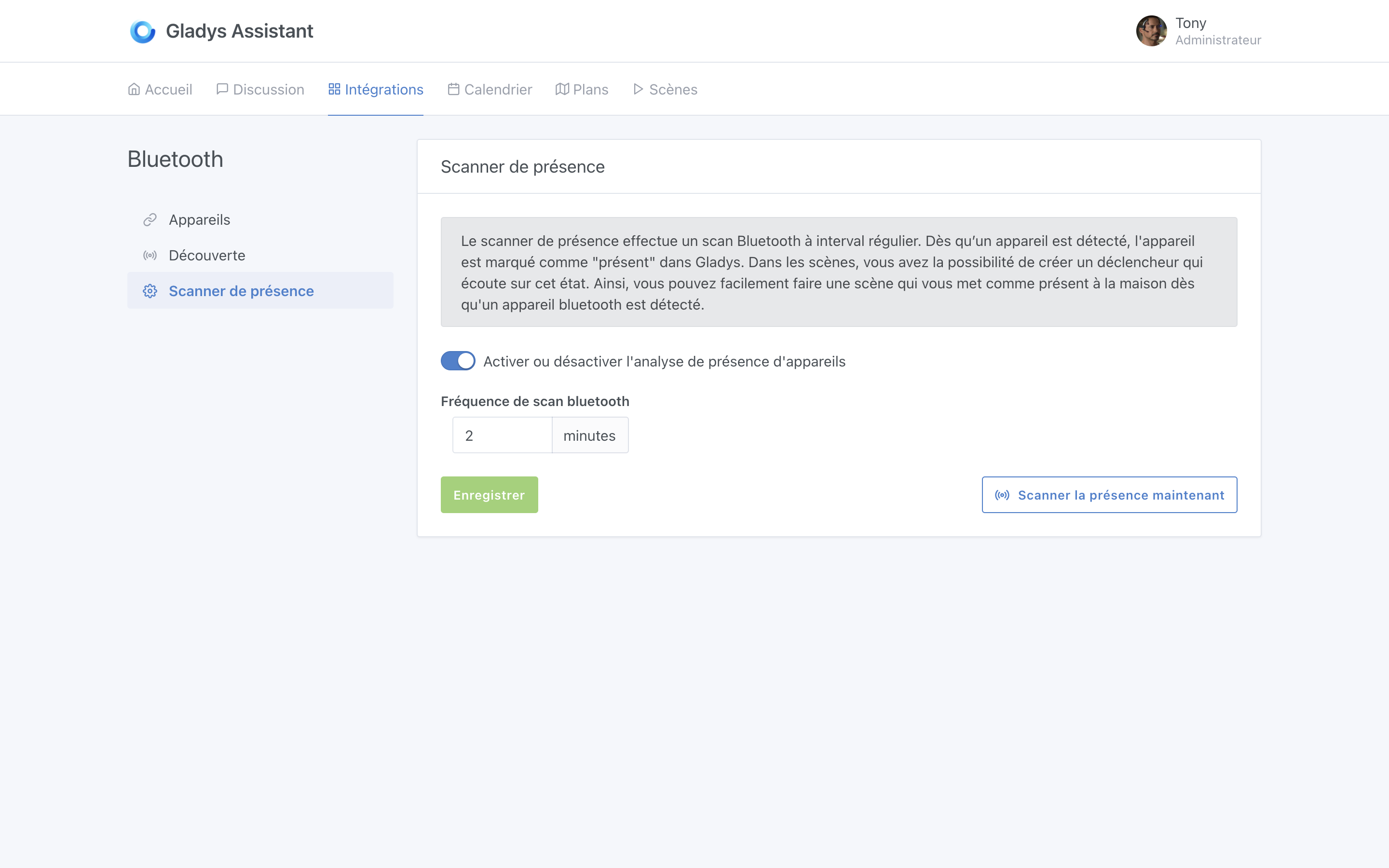Click the Enregistrer button
Viewport: 1389px width, 868px height.
click(x=489, y=494)
